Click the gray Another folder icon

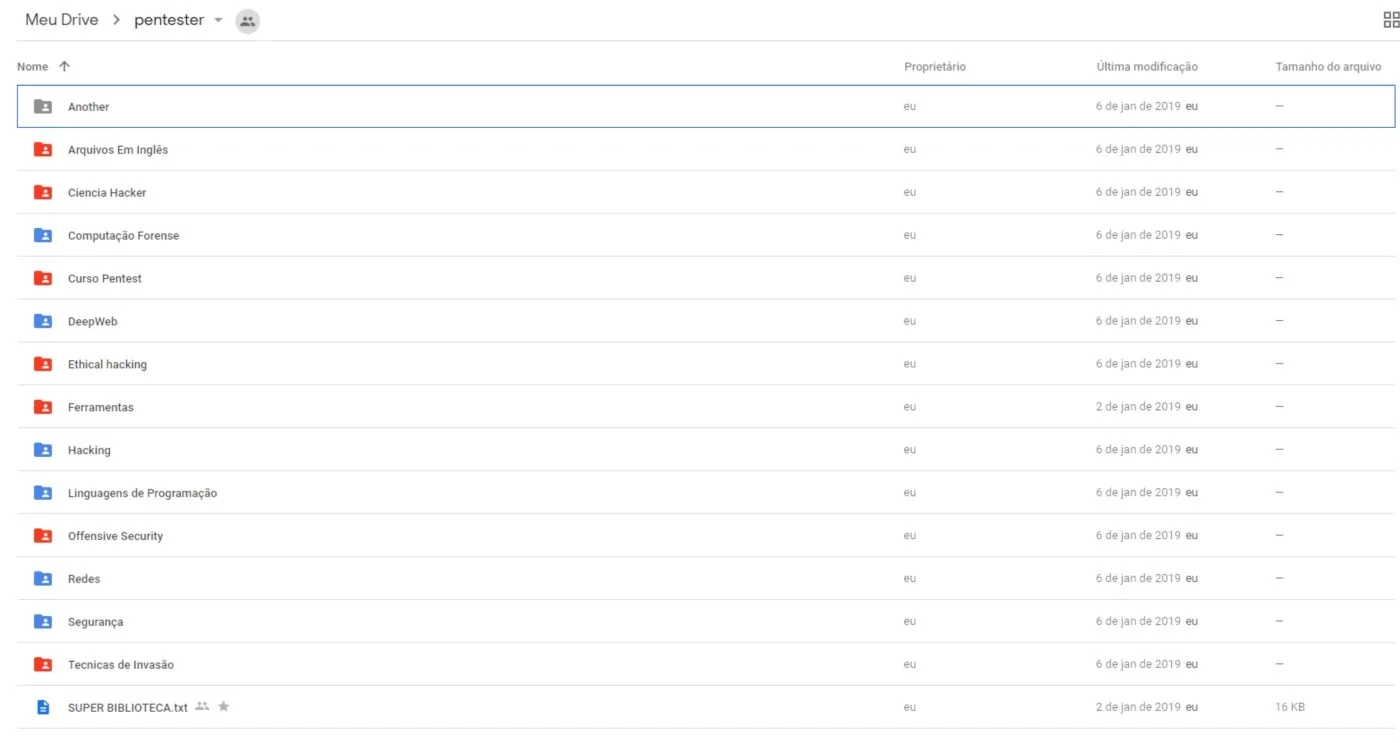[x=43, y=106]
